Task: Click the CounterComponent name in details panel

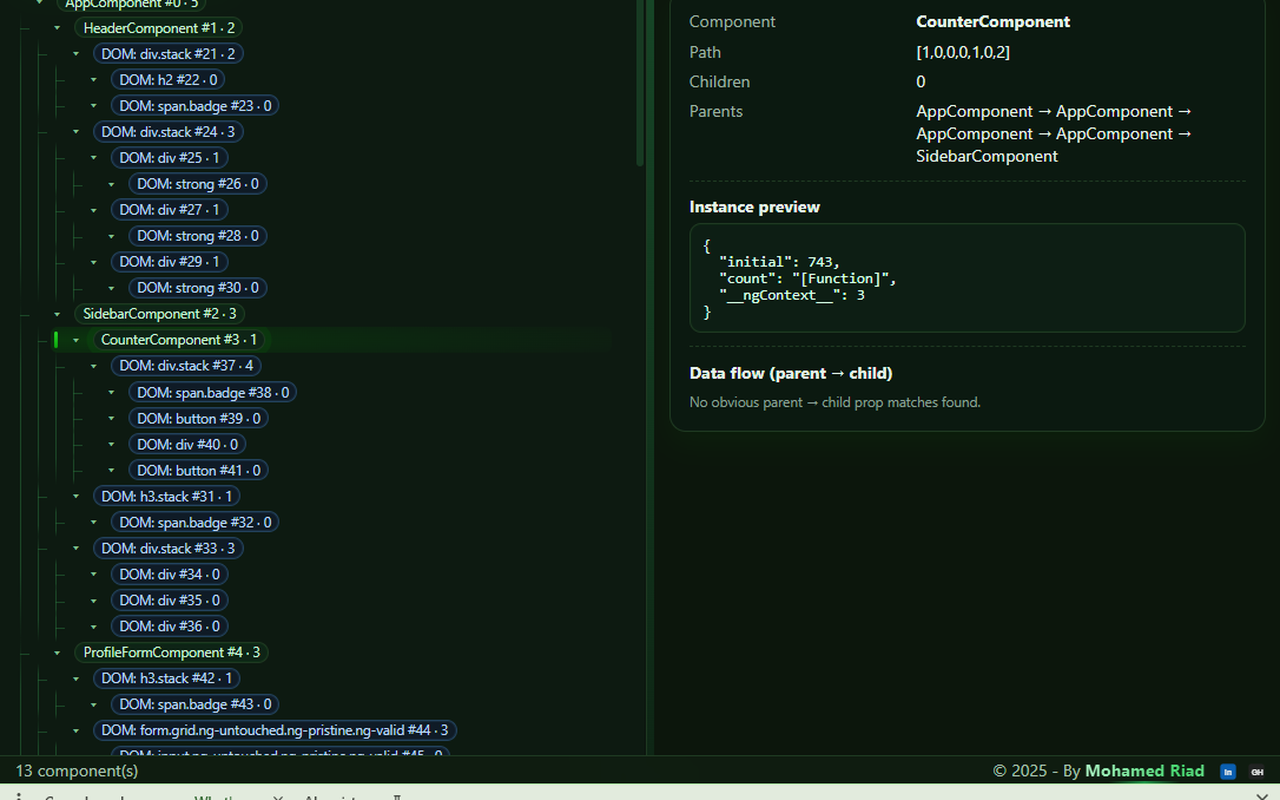Action: pos(993,22)
